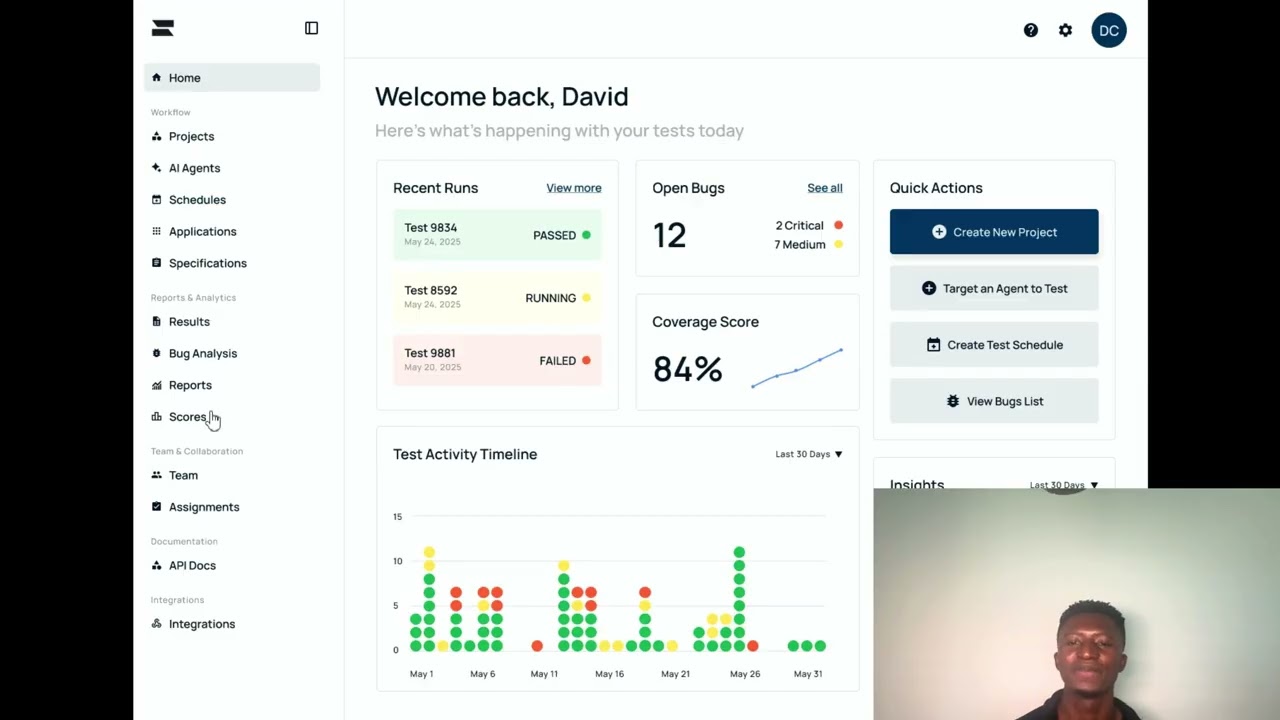Open the Test 9834 passed run

pyautogui.click(x=497, y=235)
